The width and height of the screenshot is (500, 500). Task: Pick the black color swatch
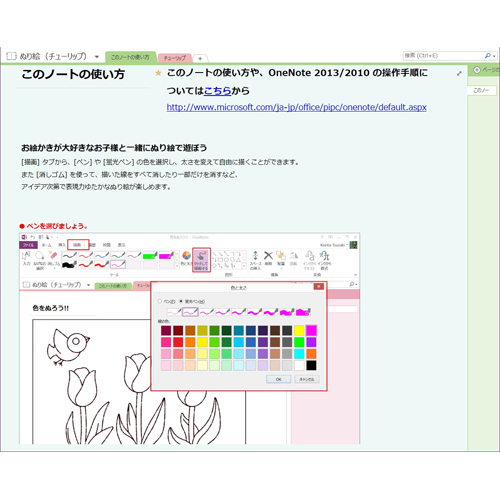(x=311, y=365)
